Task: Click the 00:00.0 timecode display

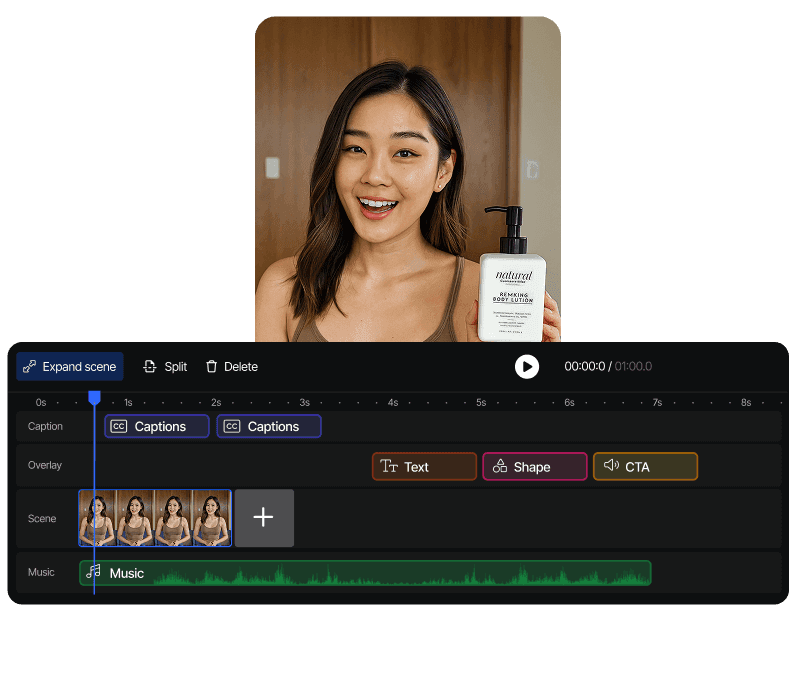Action: [588, 366]
